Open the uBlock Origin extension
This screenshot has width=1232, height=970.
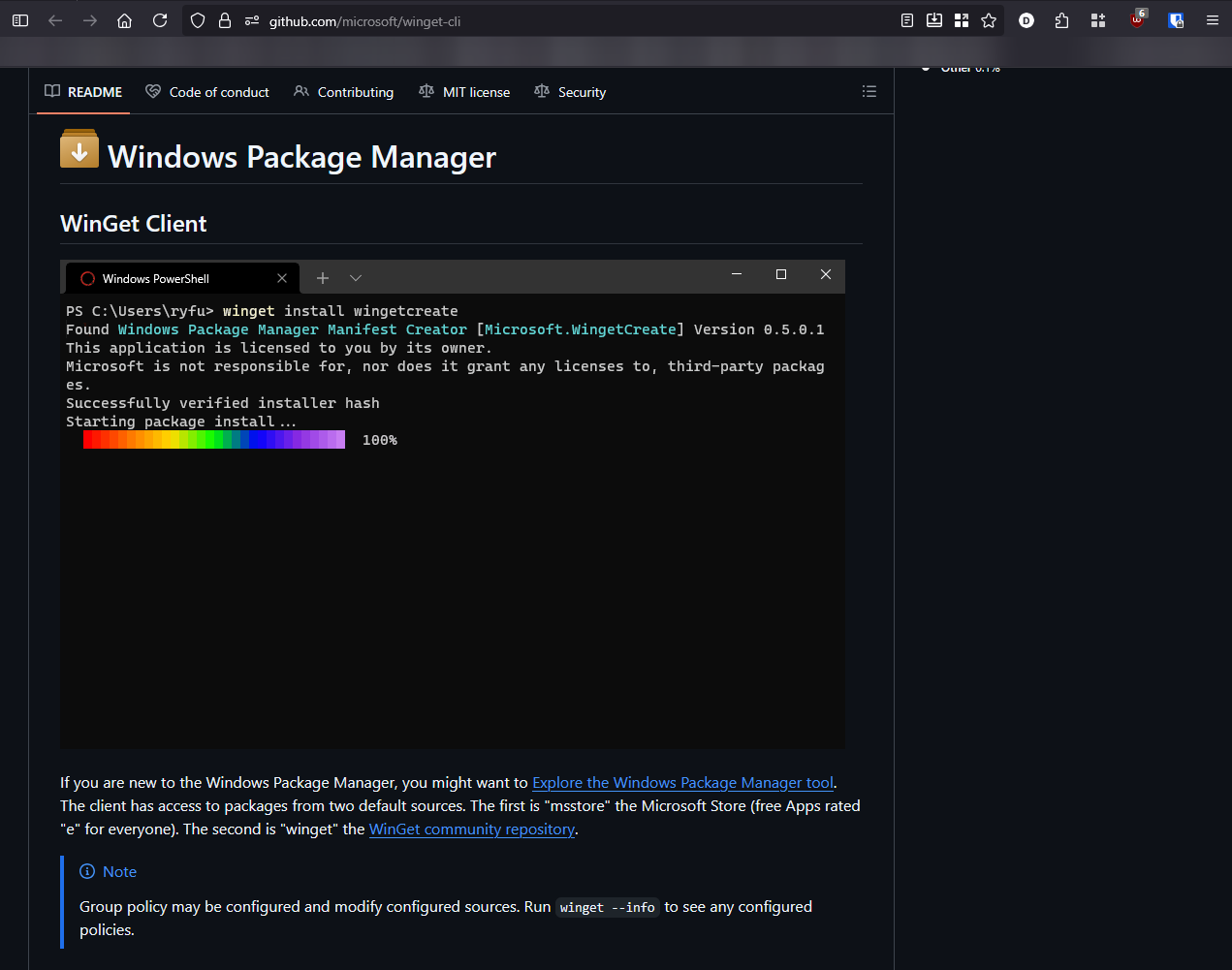click(x=1137, y=20)
